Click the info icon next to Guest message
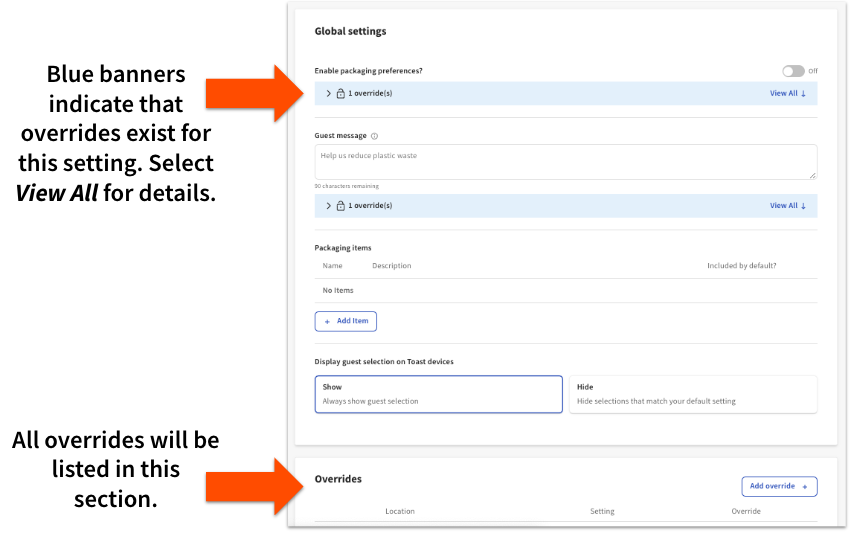This screenshot has width=854, height=537. click(374, 136)
